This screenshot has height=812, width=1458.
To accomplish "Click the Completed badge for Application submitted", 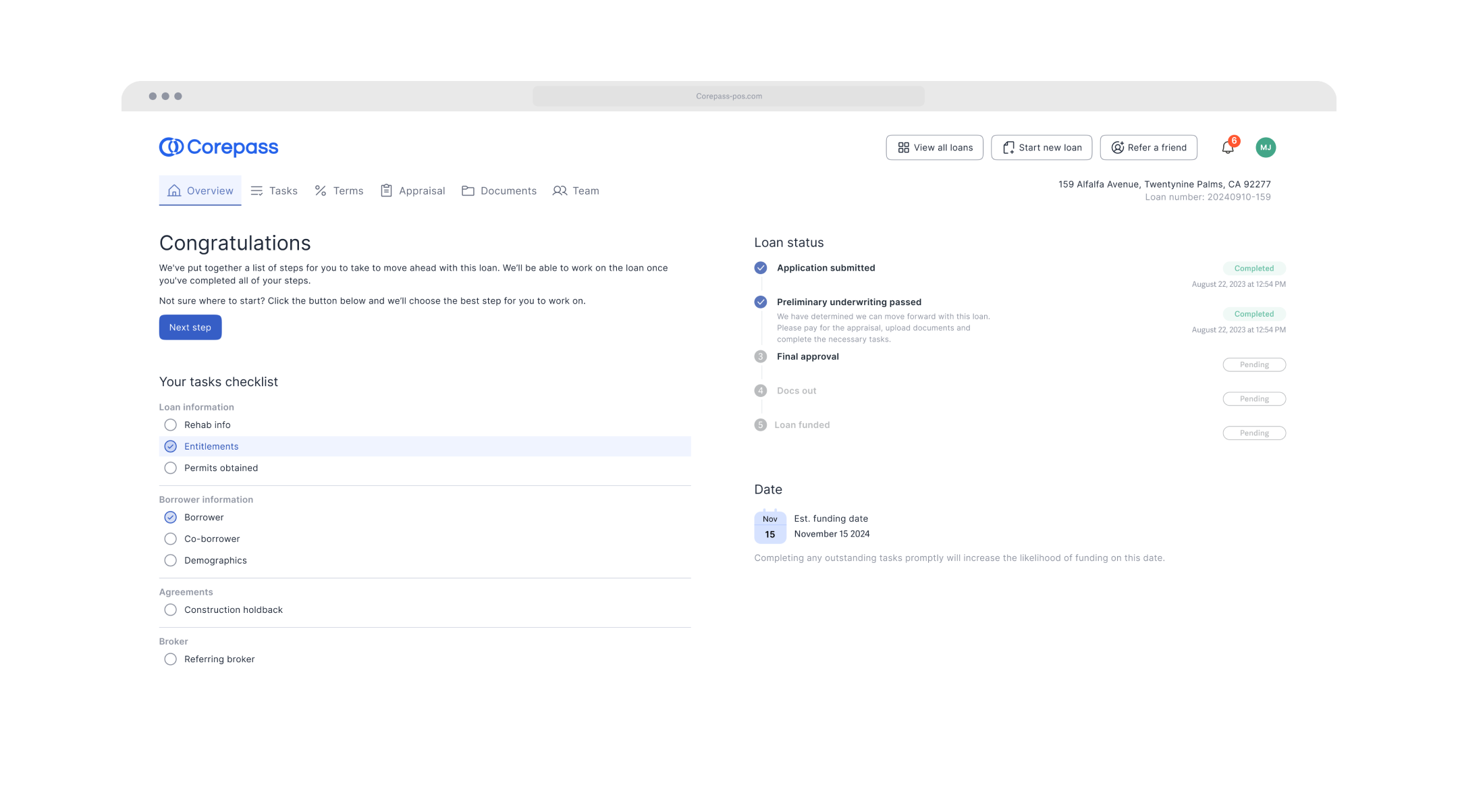I will [1254, 269].
